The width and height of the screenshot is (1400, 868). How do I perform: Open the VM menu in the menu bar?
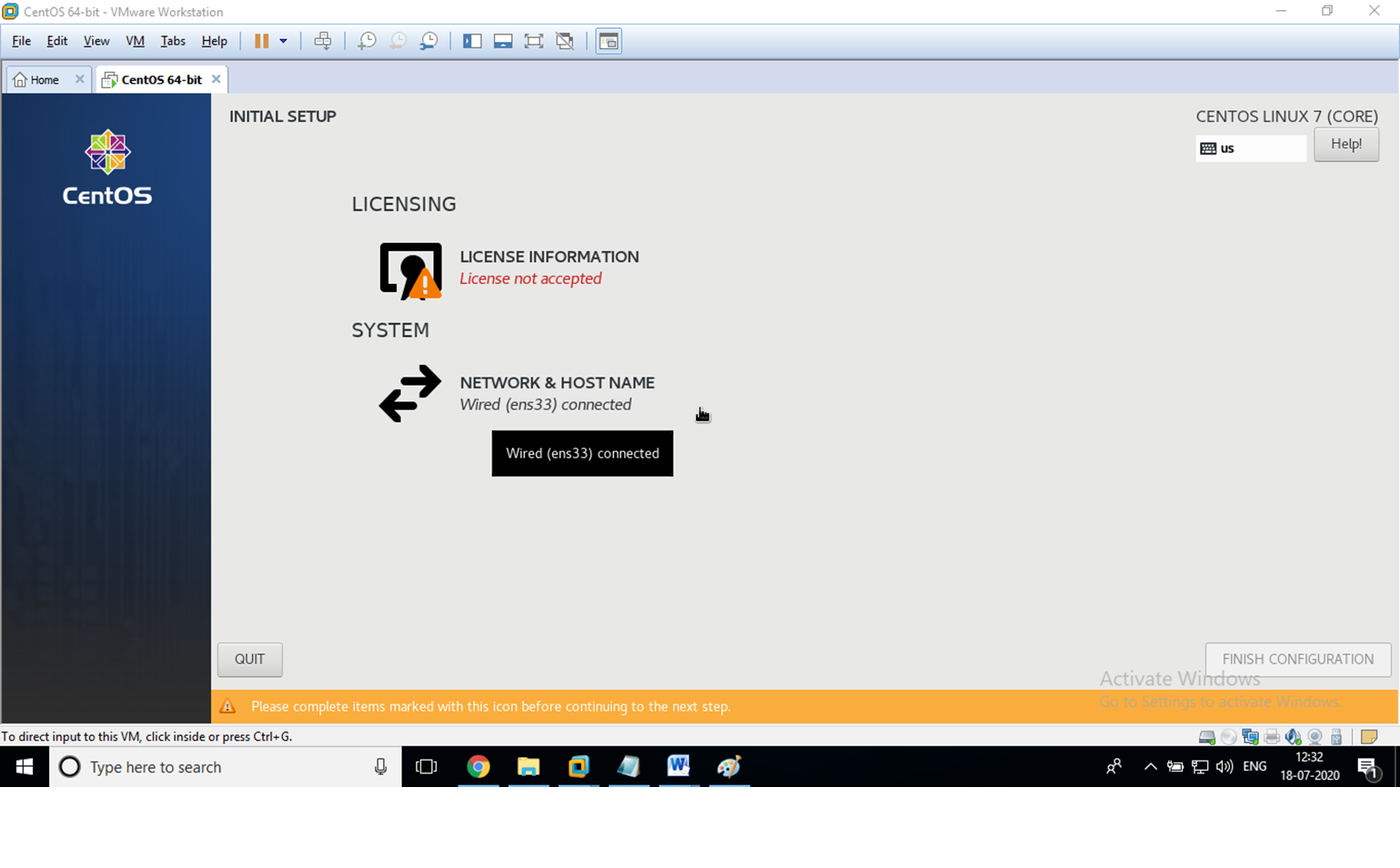pos(135,41)
